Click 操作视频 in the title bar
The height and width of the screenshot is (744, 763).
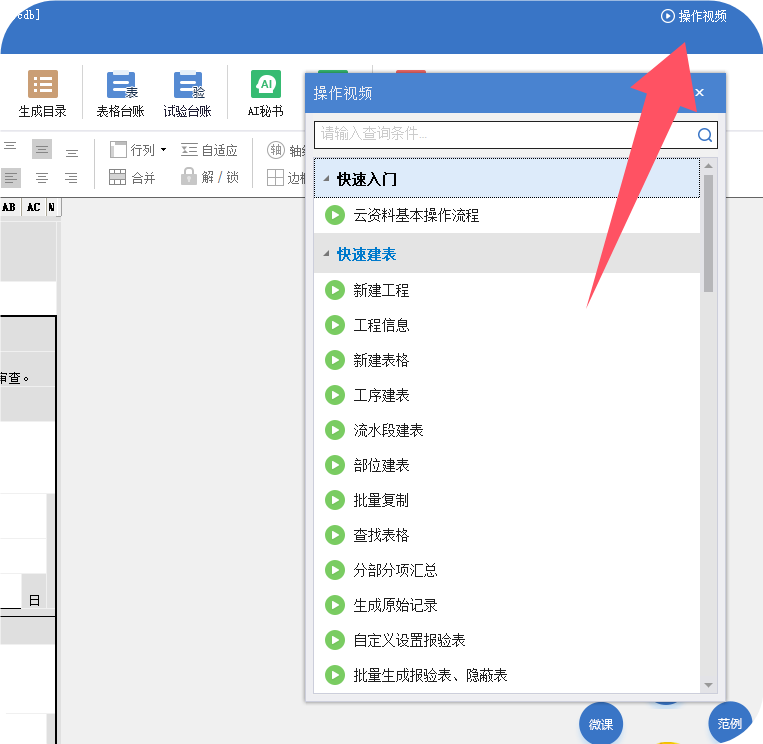pyautogui.click(x=694, y=16)
